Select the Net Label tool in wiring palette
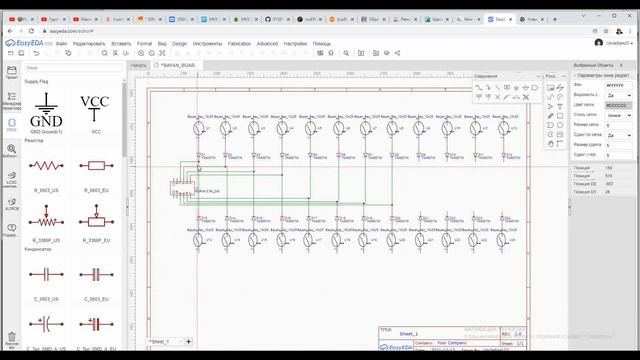The image size is (640, 360). pyautogui.click(x=507, y=87)
